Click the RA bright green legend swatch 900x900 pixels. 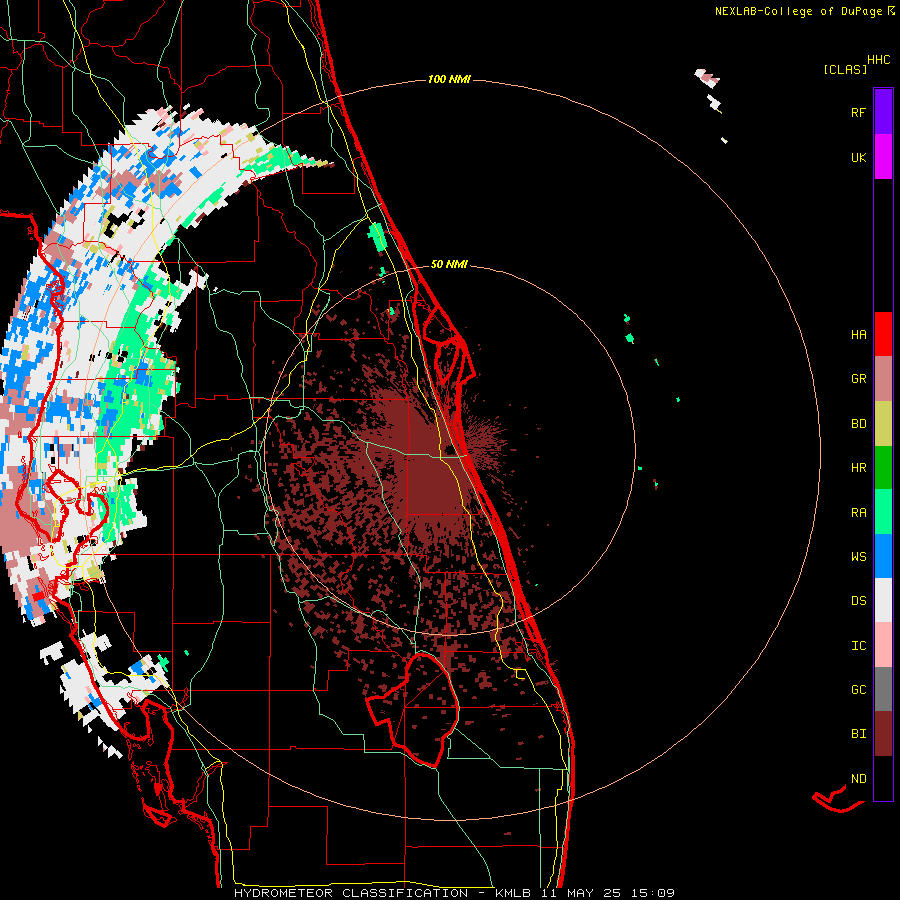(883, 512)
